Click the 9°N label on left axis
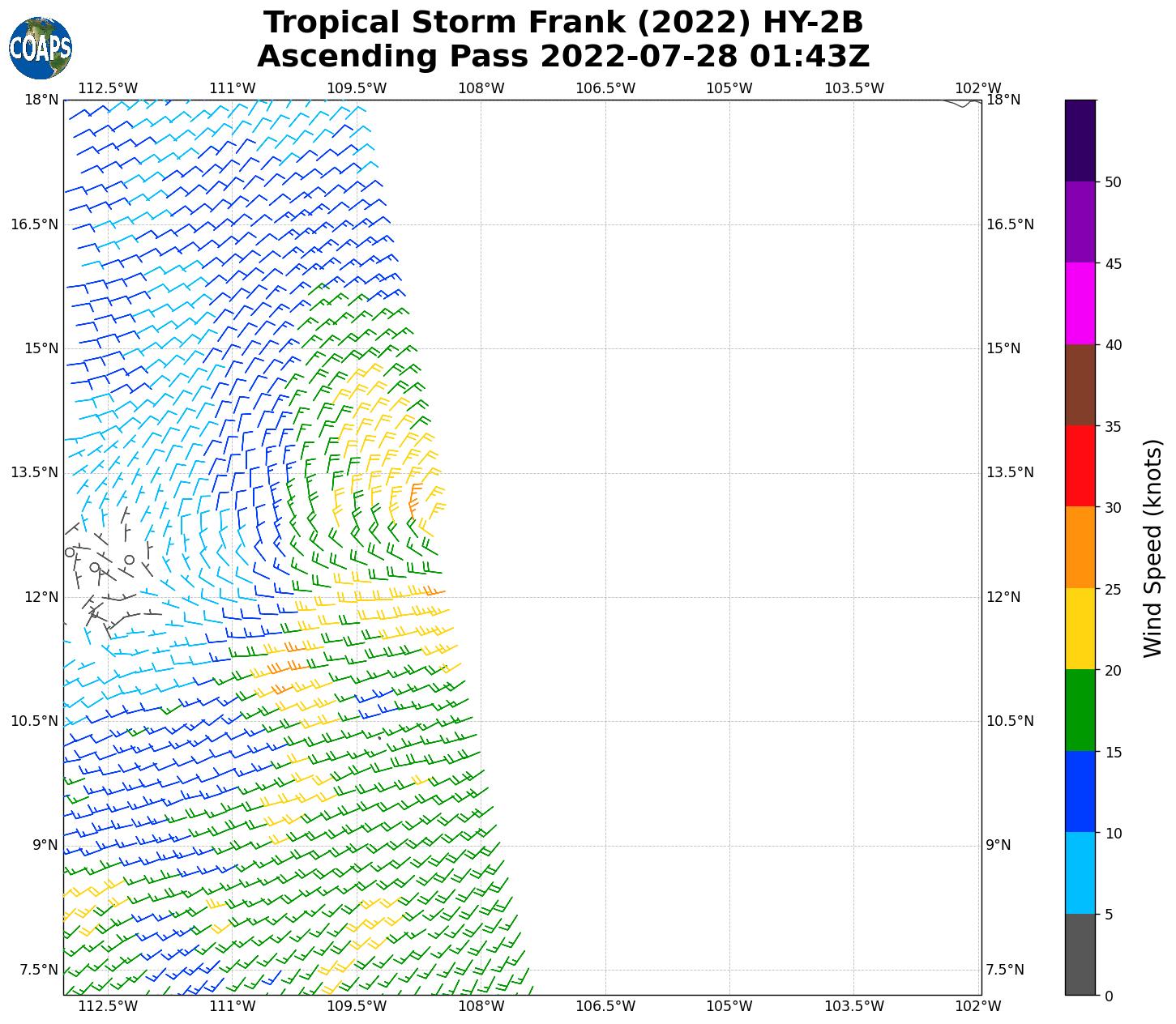This screenshot has width=1176, height=1024. (45, 845)
